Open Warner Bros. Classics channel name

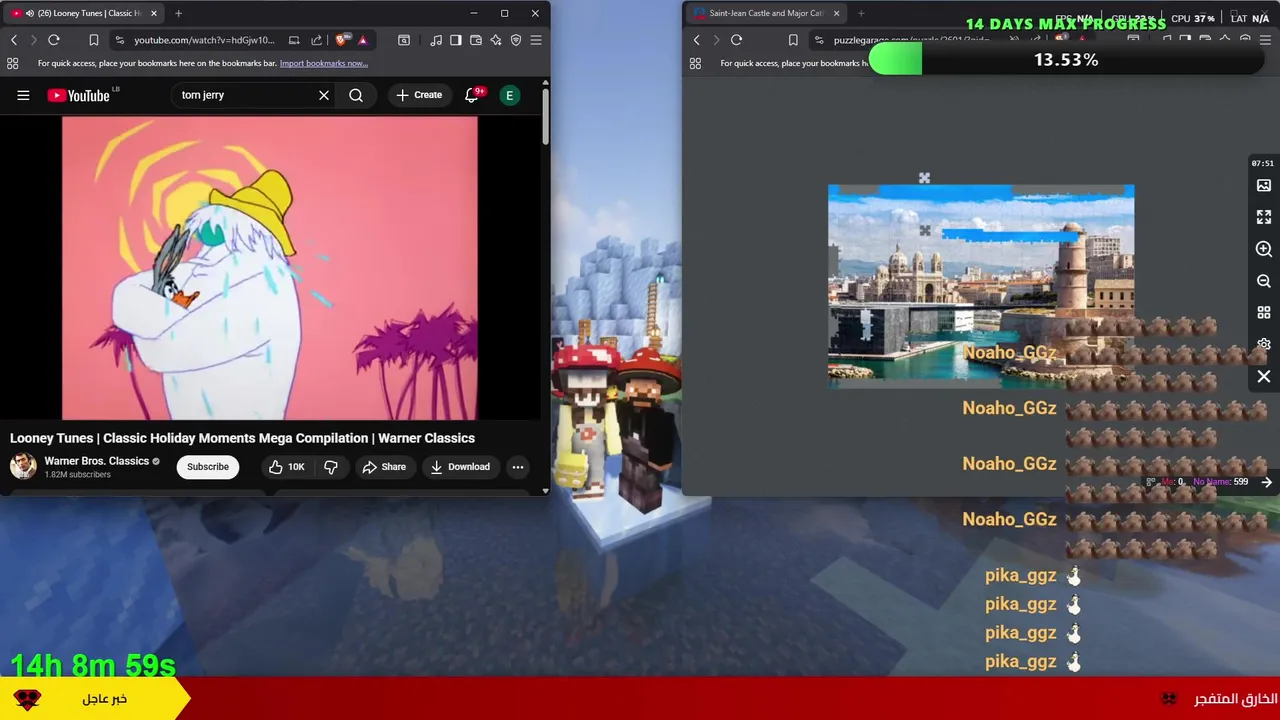[x=96, y=461]
